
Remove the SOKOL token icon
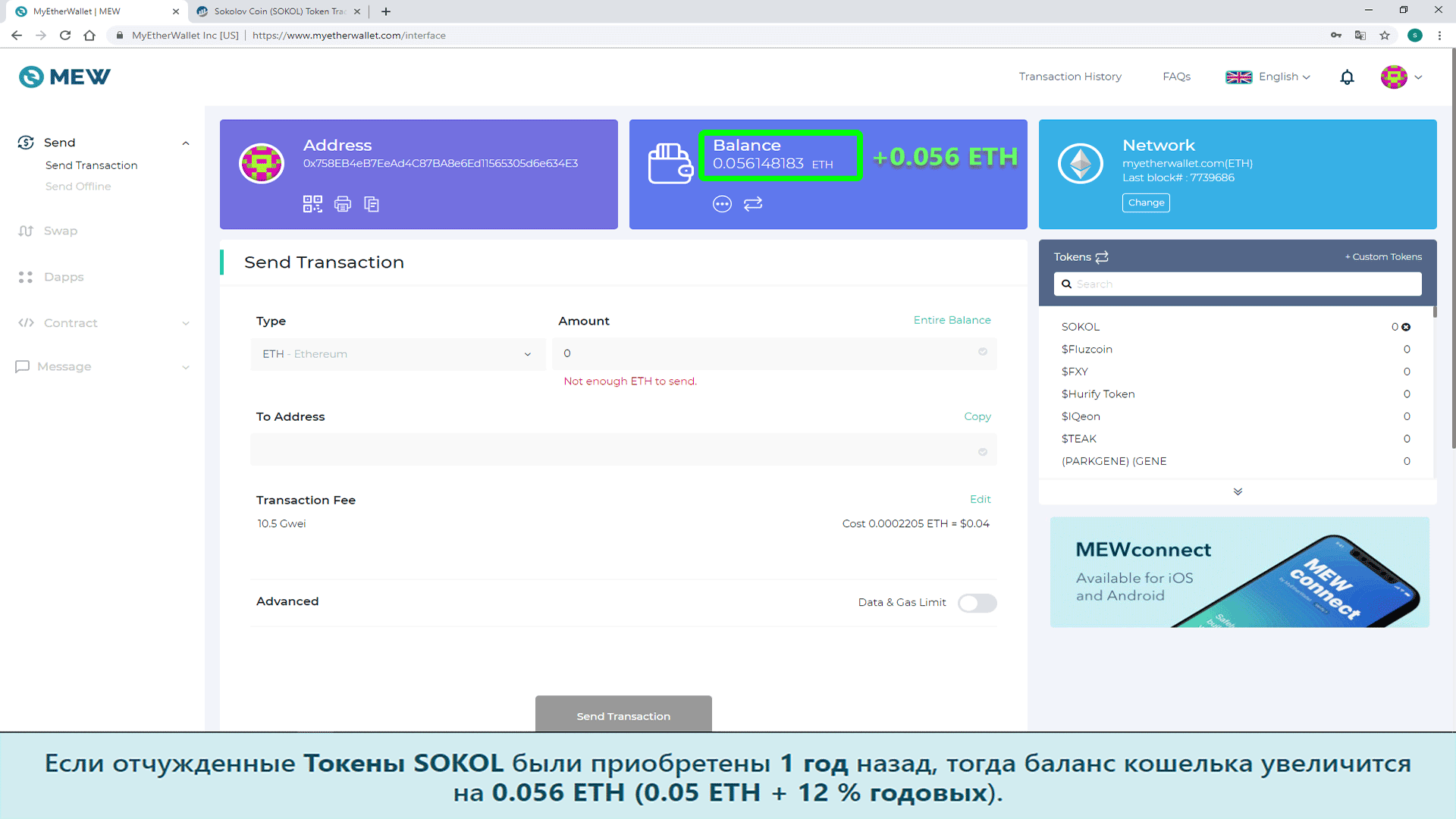[1406, 327]
